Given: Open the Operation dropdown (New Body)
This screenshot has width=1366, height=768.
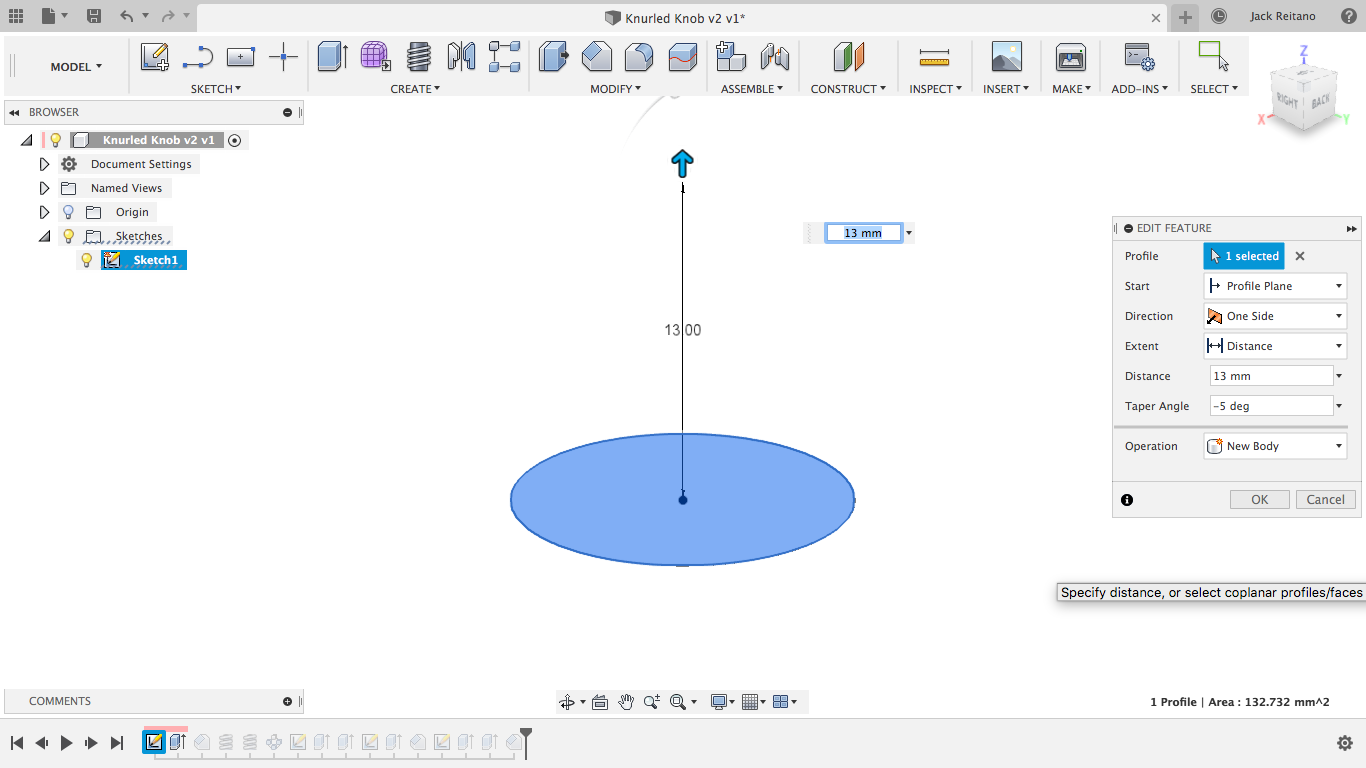Looking at the screenshot, I should point(1275,446).
